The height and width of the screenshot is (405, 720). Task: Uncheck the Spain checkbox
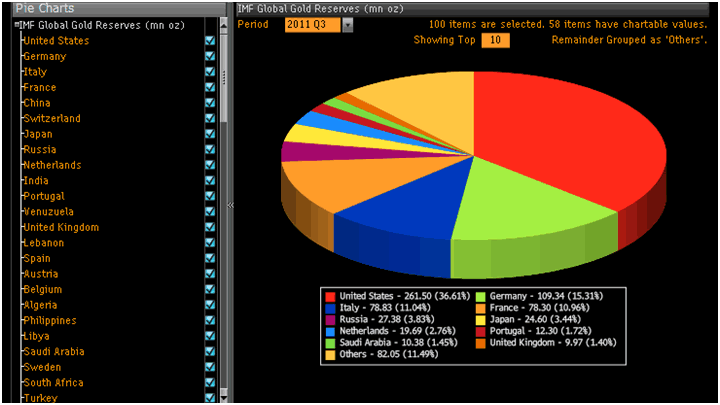coord(210,258)
